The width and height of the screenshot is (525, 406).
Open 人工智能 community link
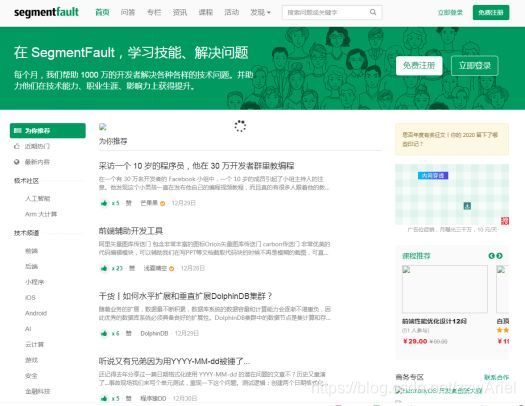click(38, 198)
